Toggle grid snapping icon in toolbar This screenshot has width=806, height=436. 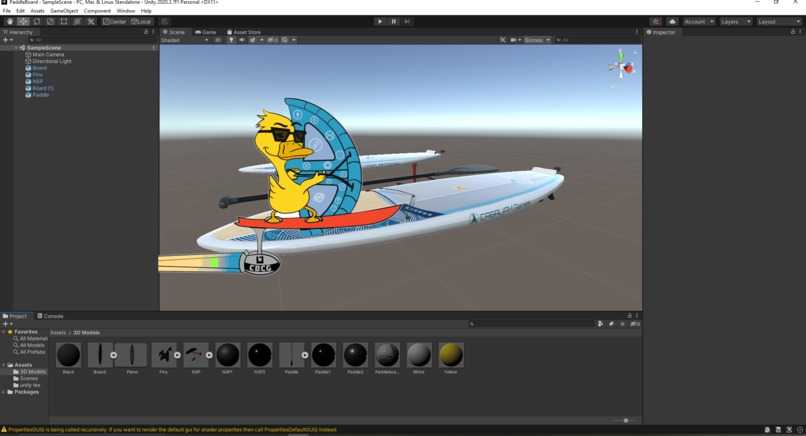point(164,22)
